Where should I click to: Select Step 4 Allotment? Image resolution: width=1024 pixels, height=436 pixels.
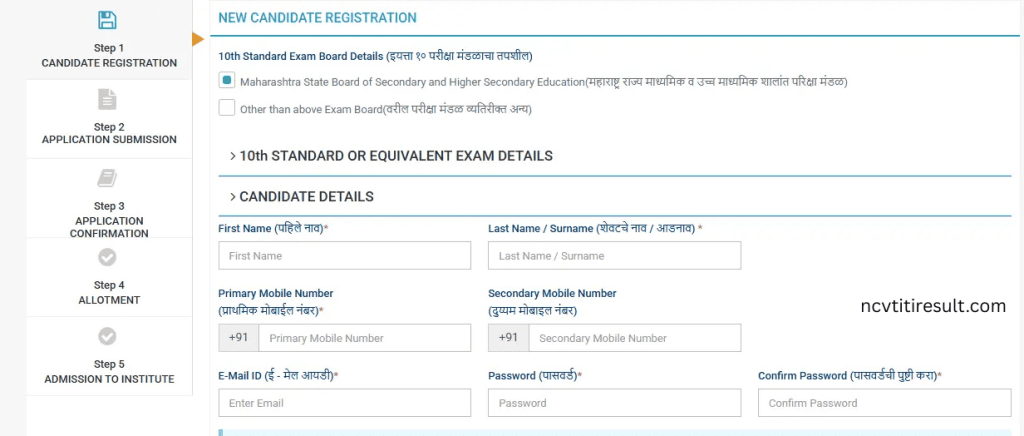click(x=108, y=292)
